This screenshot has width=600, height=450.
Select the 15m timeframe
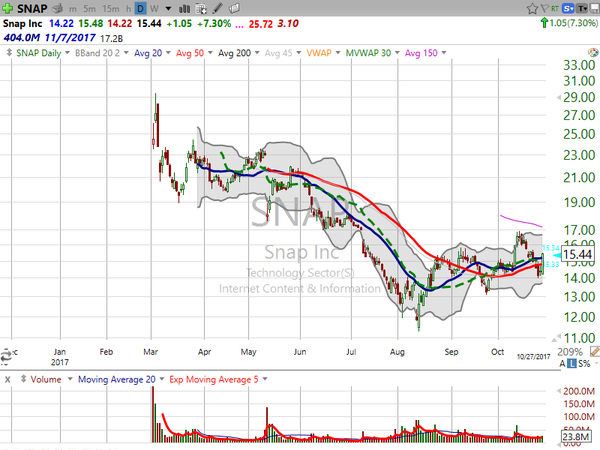[x=111, y=8]
